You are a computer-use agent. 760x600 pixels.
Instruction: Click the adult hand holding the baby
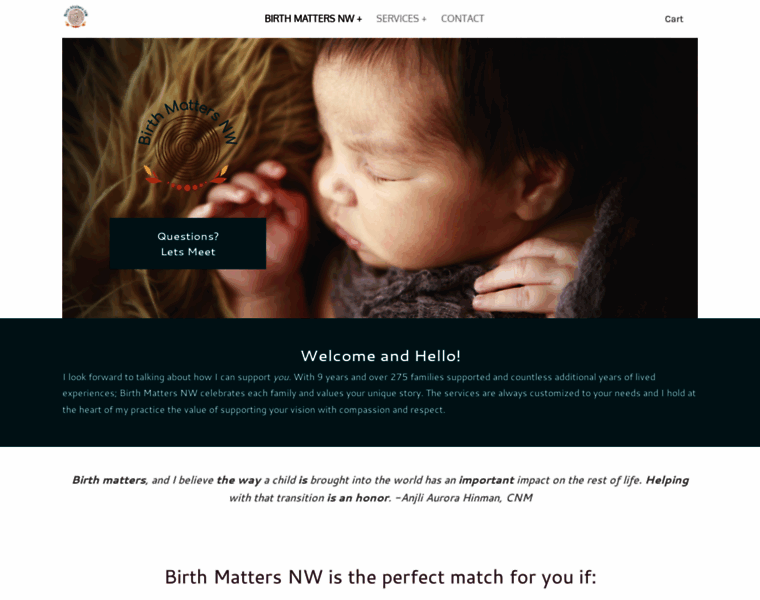pos(524,276)
